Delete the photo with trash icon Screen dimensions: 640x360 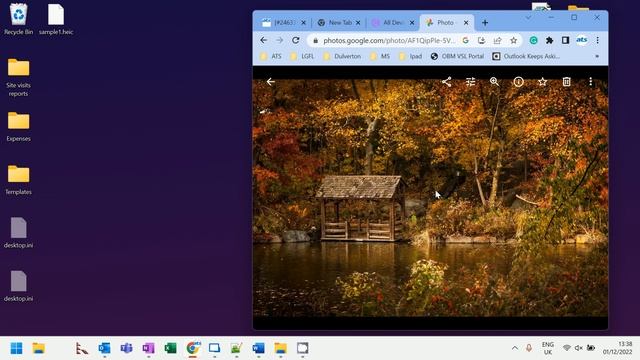click(567, 82)
